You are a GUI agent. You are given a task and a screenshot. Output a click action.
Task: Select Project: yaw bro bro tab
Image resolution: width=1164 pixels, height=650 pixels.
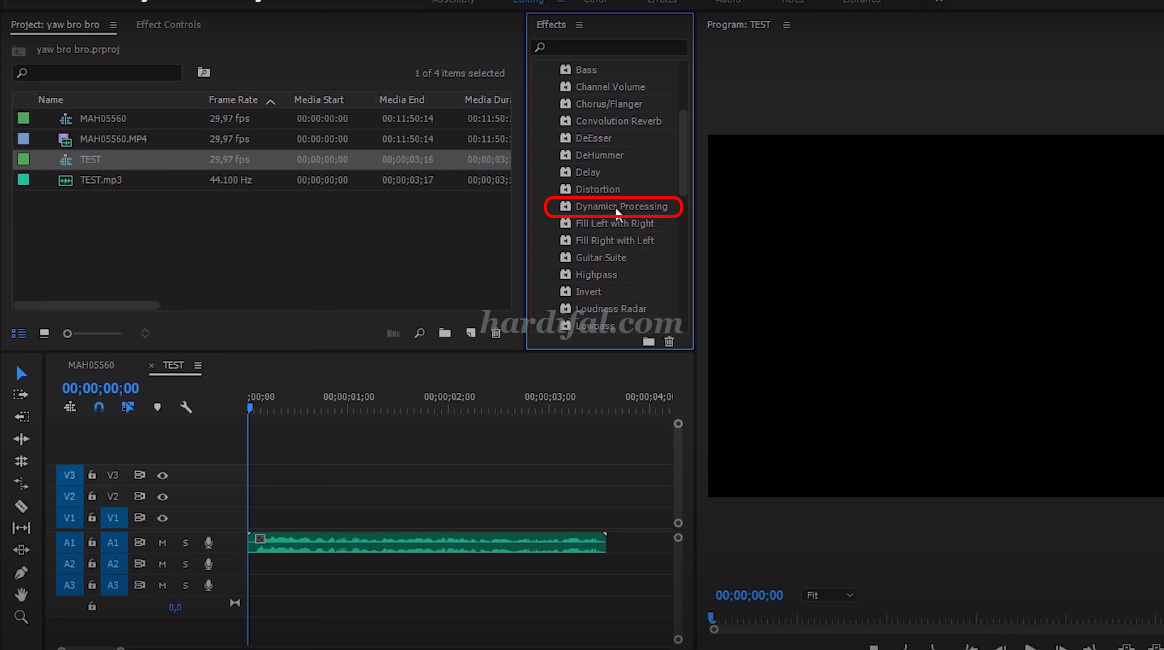click(x=55, y=24)
